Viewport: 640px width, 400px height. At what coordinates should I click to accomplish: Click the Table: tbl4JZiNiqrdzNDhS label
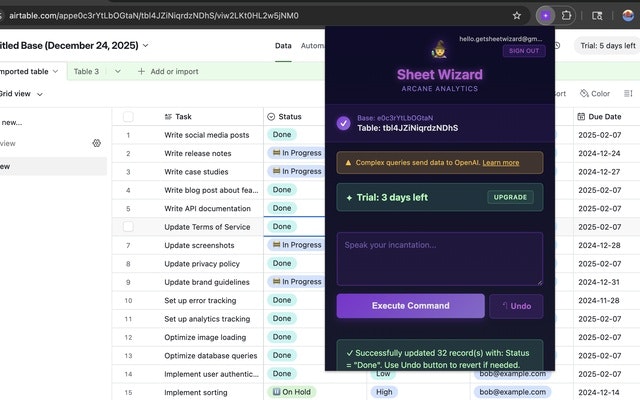(x=407, y=128)
